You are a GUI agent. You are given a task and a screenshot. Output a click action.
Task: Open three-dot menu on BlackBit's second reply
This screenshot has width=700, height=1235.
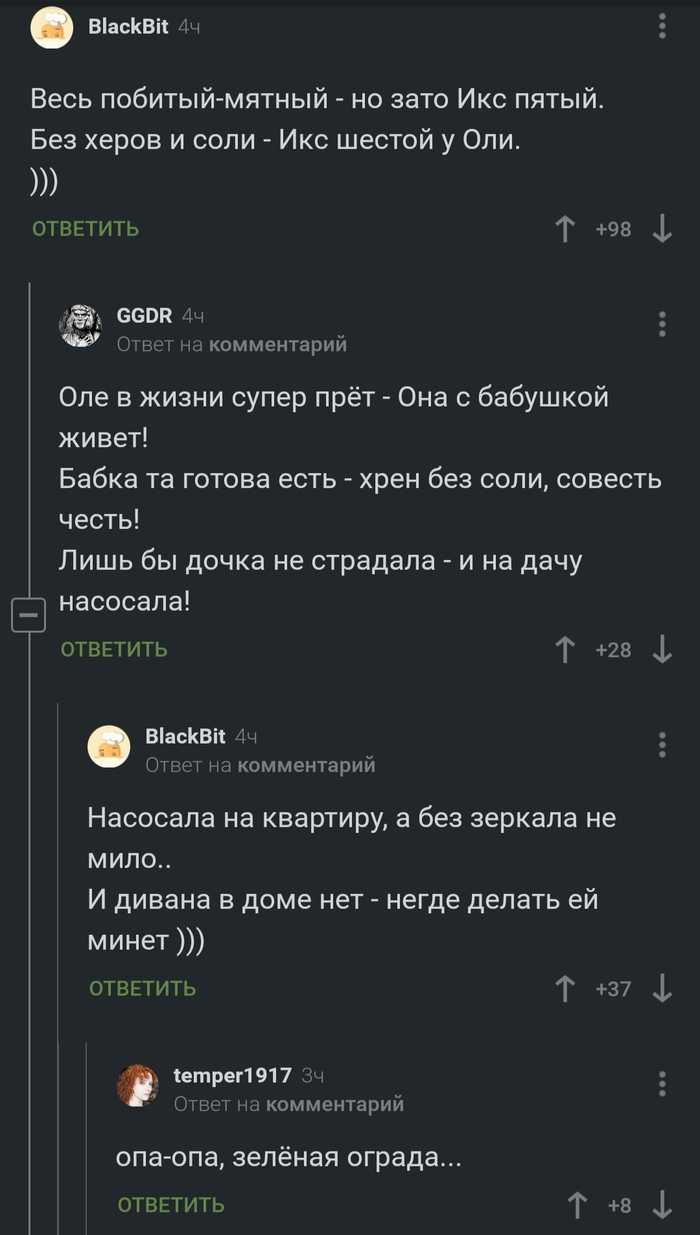pos(662,745)
